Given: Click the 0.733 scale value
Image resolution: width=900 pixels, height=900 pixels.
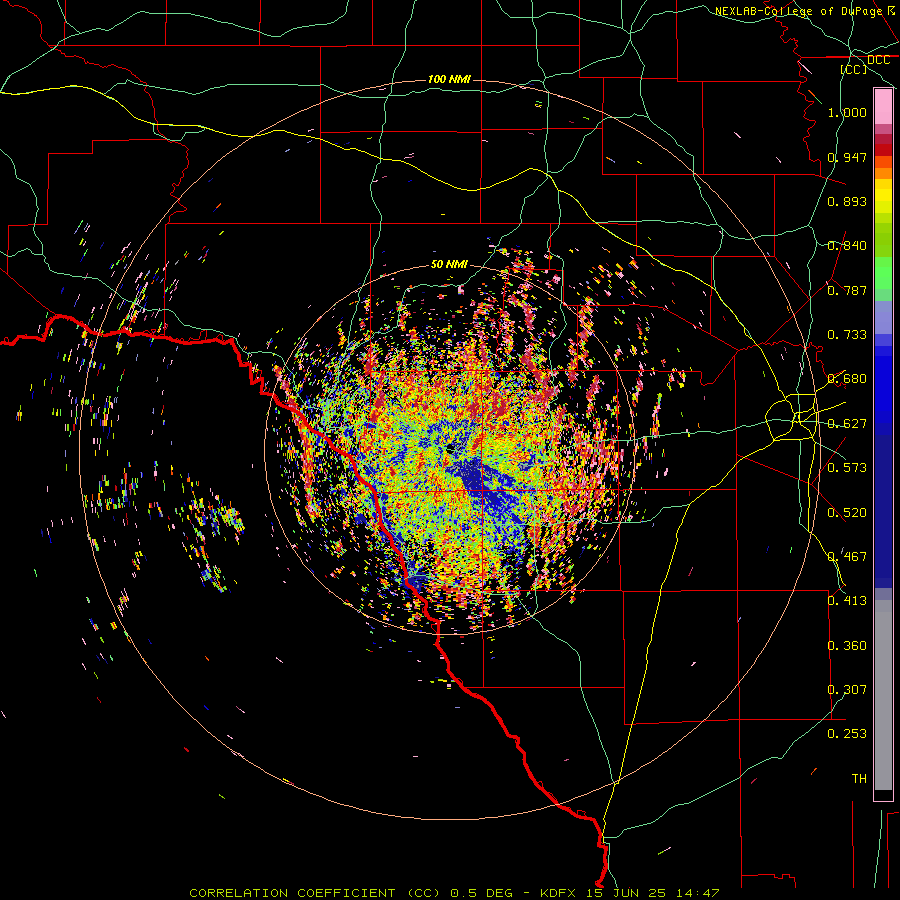Looking at the screenshot, I should point(847,335).
